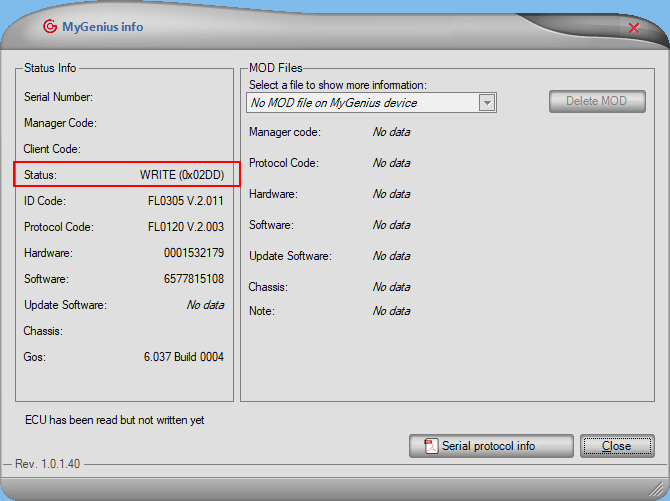The image size is (670, 501).
Task: Select ID Code value FL0305 V.2.011
Action: pos(186,201)
